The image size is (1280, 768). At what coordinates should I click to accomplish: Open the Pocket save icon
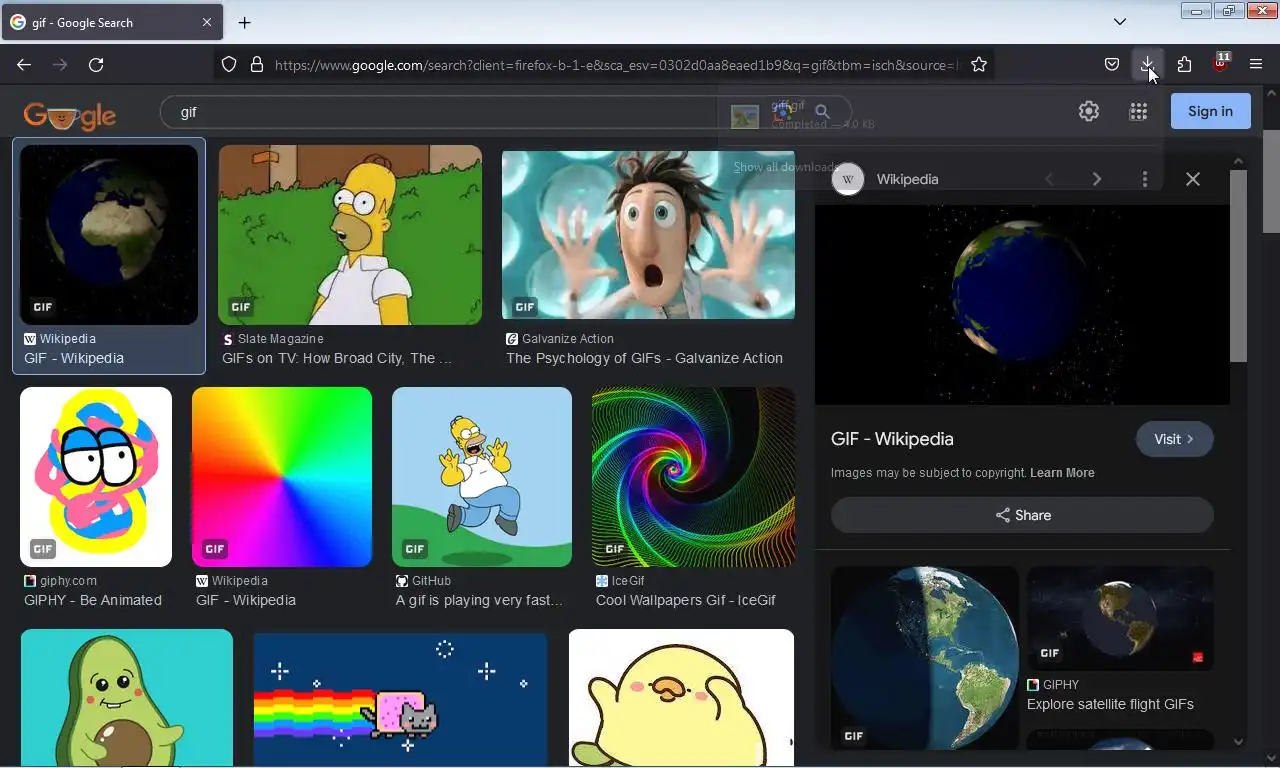1112,65
